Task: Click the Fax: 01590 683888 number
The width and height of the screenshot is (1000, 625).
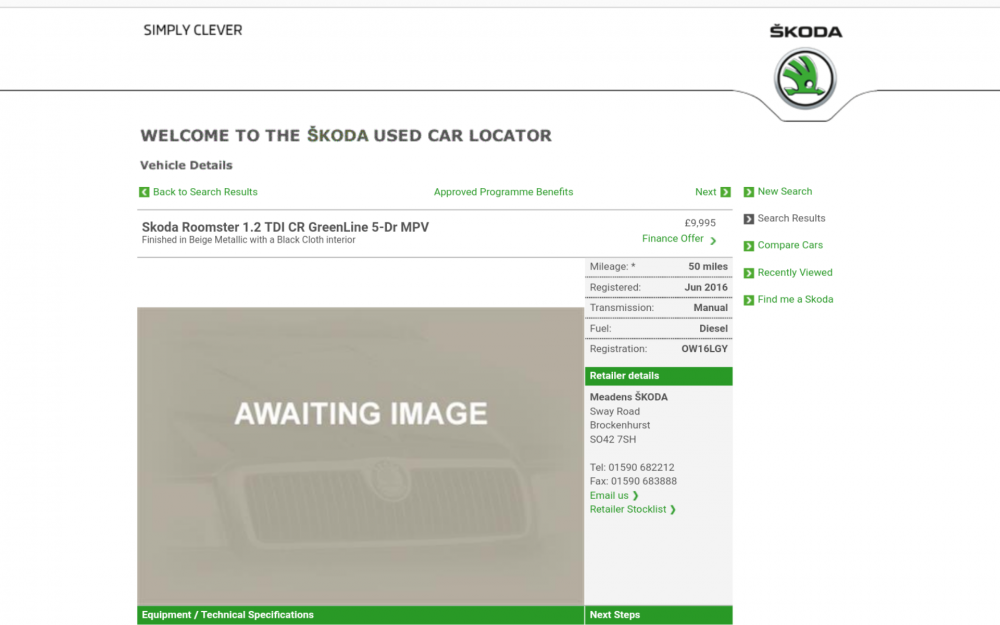Action: [x=633, y=482]
